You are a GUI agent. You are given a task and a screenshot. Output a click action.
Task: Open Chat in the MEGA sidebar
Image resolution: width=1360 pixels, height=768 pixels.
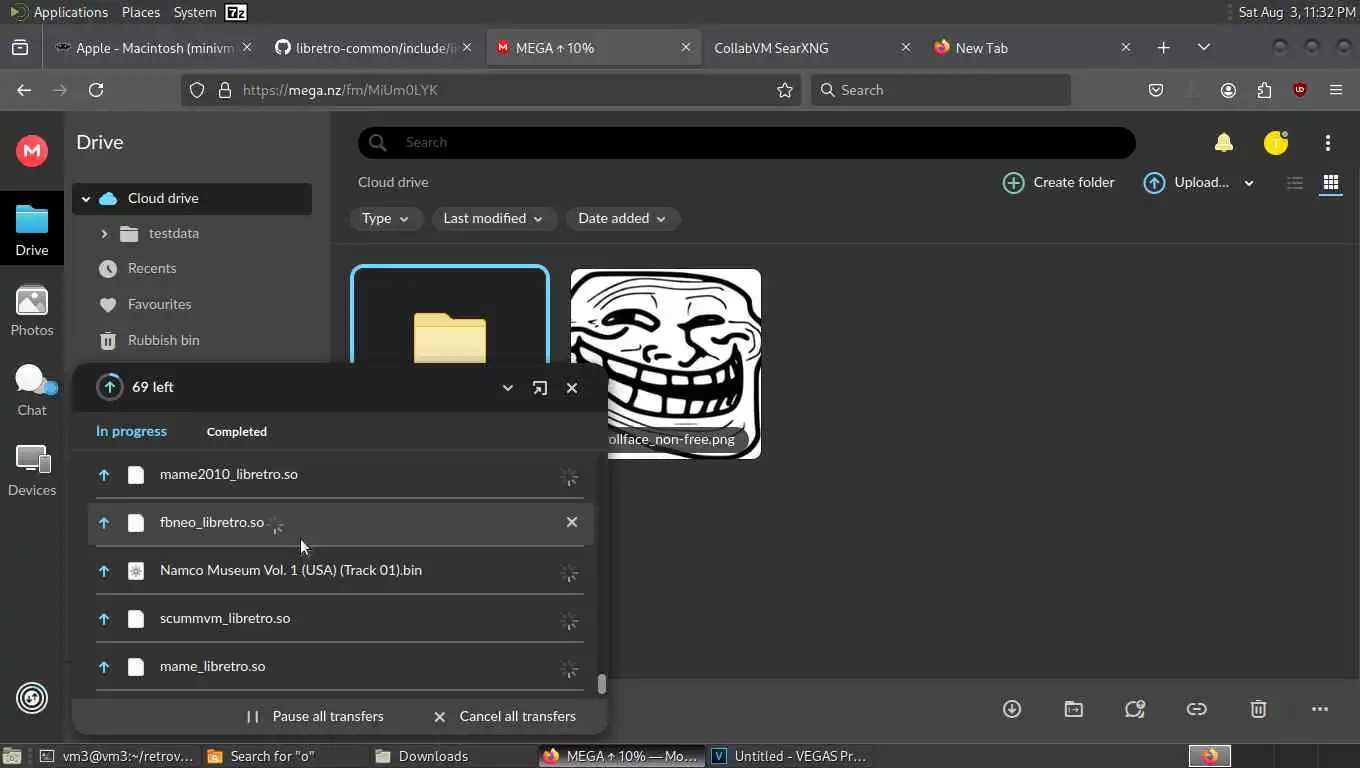(x=32, y=391)
